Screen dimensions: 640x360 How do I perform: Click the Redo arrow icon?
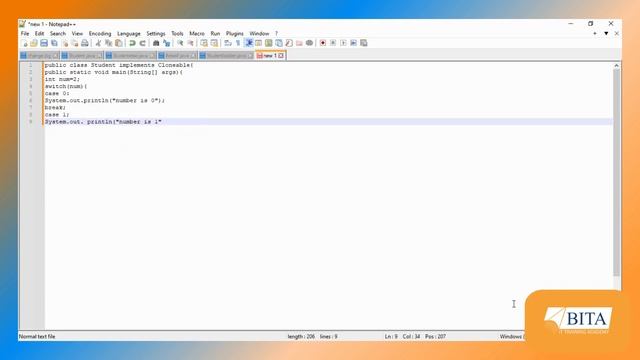[x=142, y=43]
